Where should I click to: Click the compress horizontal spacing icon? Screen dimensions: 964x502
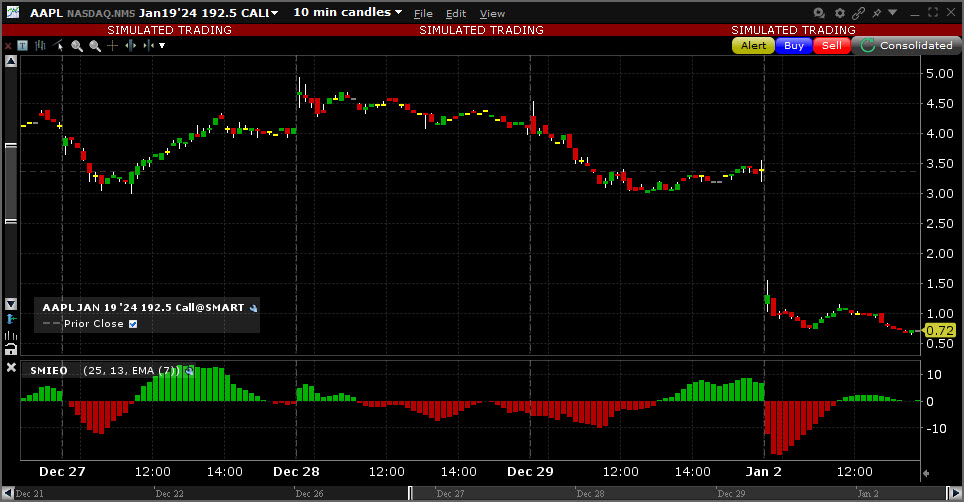[x=148, y=45]
